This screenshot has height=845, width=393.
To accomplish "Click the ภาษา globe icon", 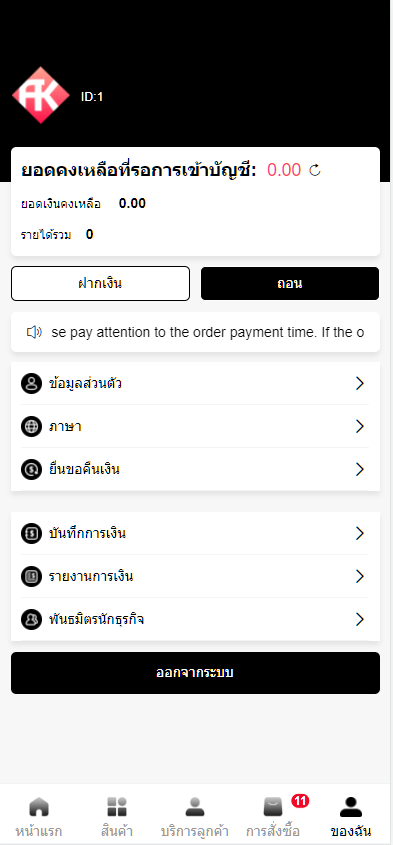I will pyautogui.click(x=31, y=426).
